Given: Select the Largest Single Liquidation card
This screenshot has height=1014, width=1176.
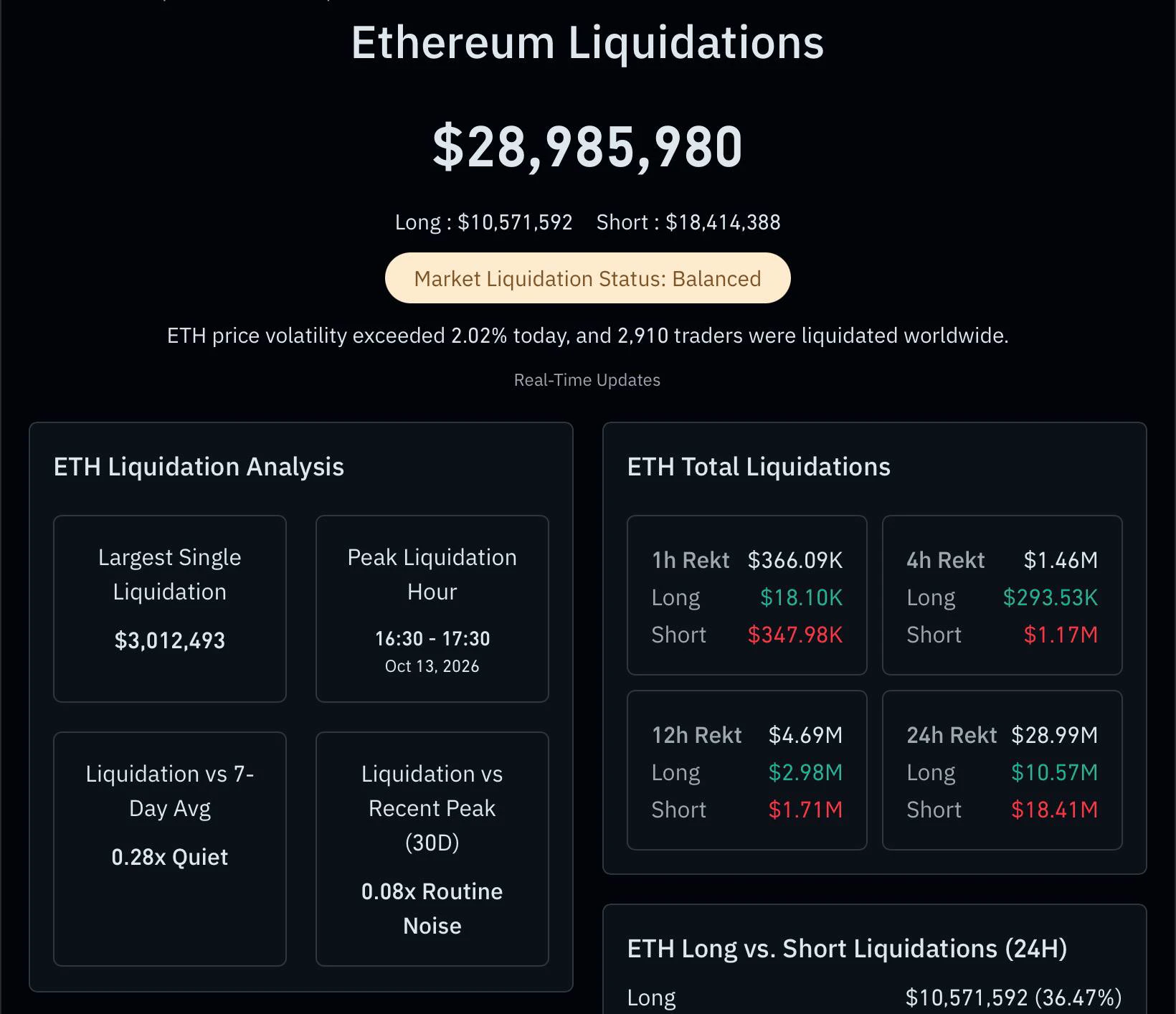Looking at the screenshot, I should 170,609.
